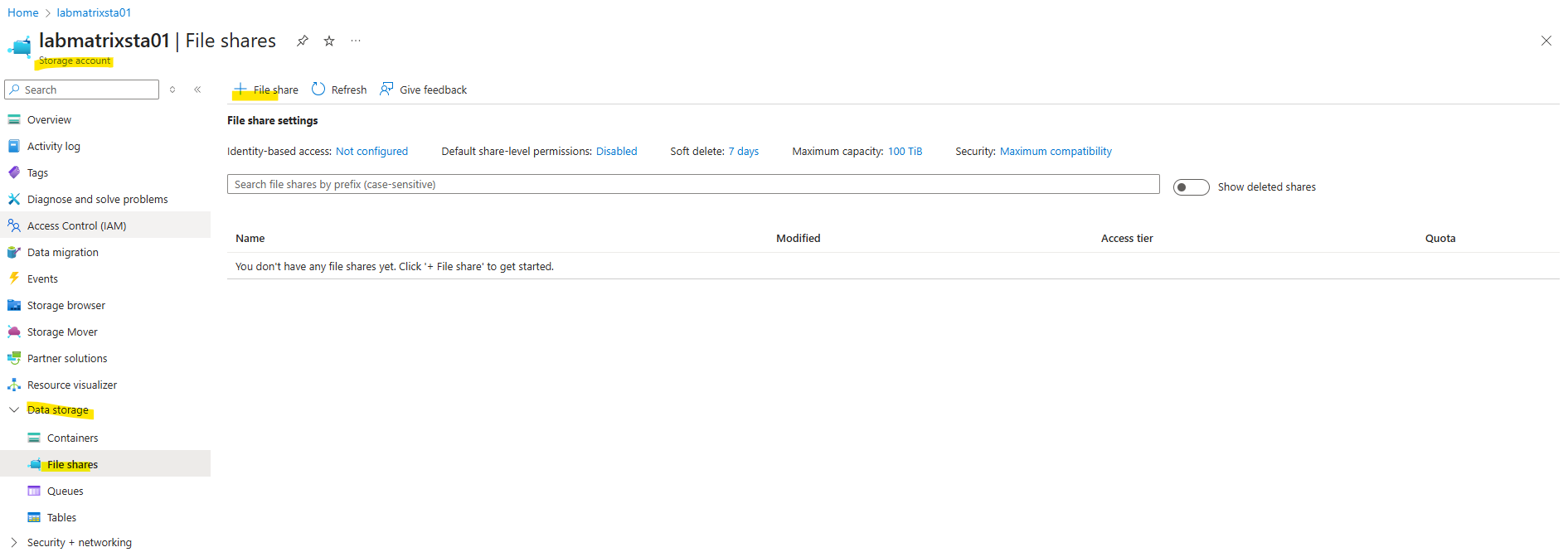Screen dimensions: 1568x552
Task: Click the Give feedback button label
Action: 434,90
